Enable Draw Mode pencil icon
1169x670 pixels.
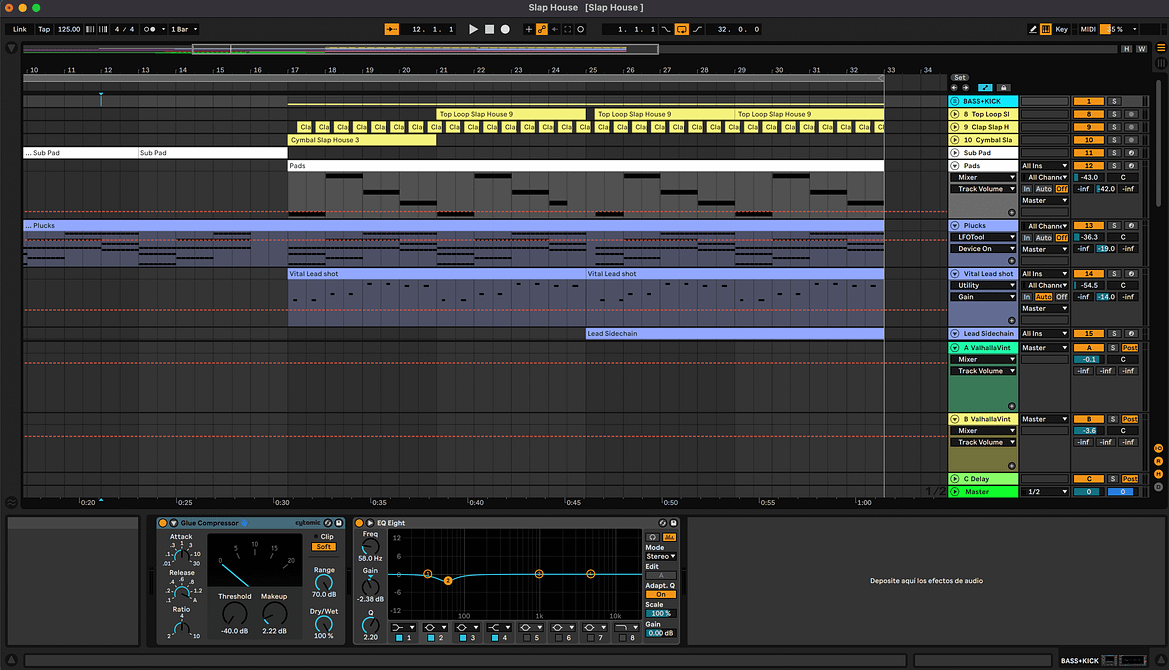pos(1033,29)
